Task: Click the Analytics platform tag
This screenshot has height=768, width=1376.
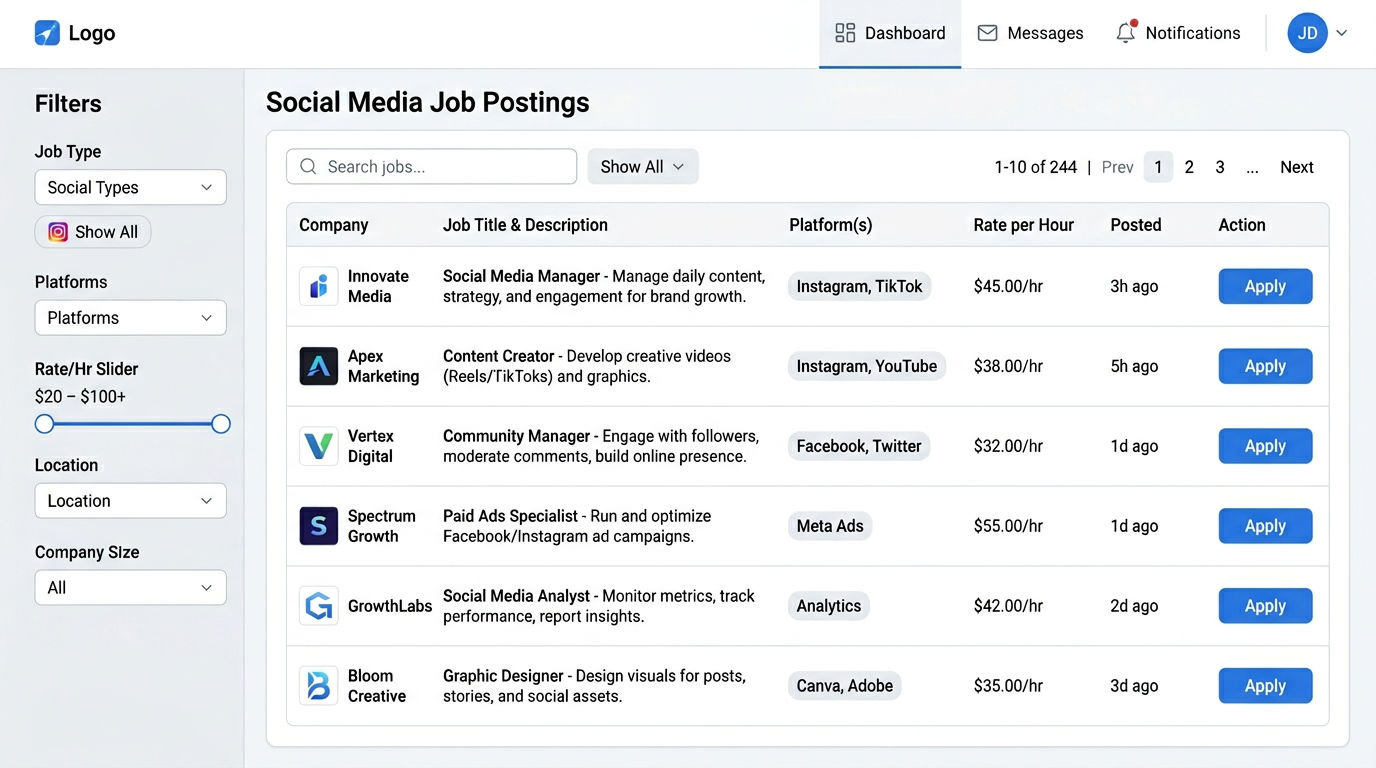Action: pyautogui.click(x=829, y=606)
